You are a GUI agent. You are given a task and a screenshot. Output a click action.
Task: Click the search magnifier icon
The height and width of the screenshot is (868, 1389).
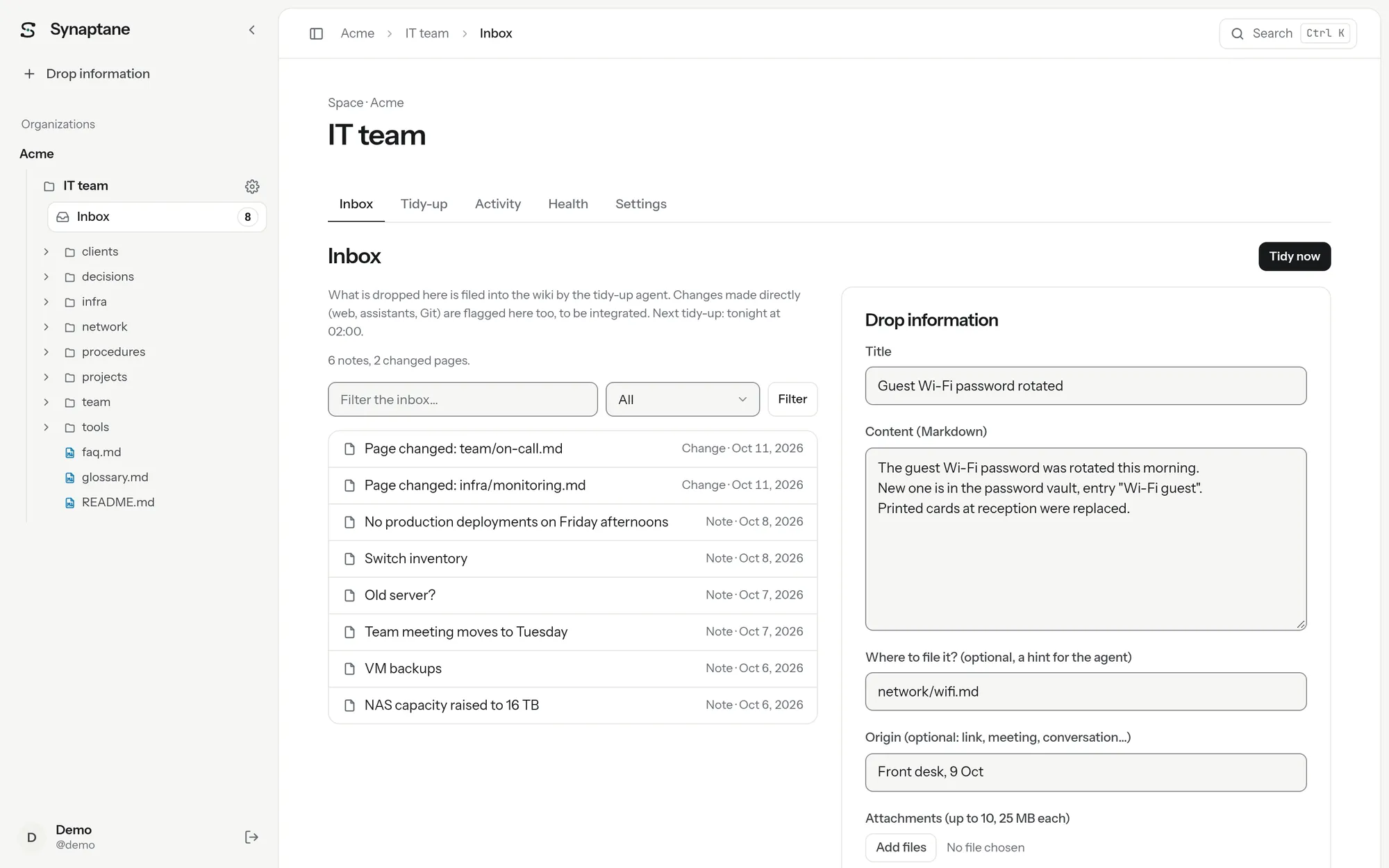1237,33
